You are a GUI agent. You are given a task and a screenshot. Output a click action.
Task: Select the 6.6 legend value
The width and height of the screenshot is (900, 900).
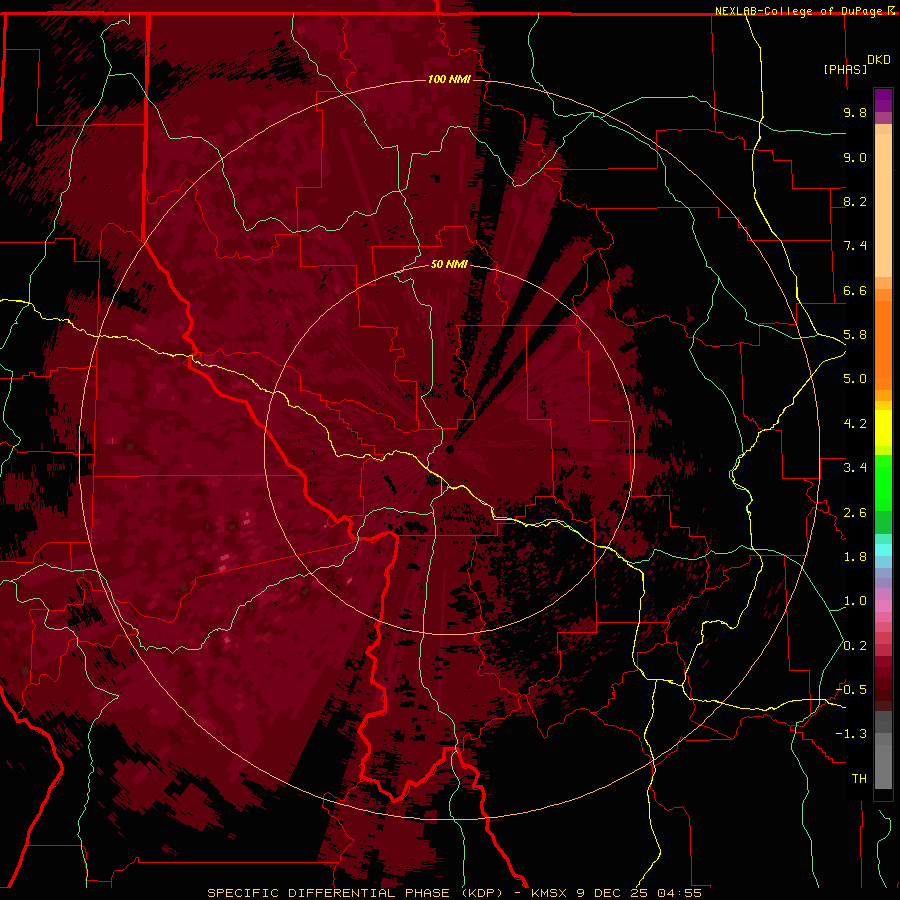pyautogui.click(x=855, y=290)
